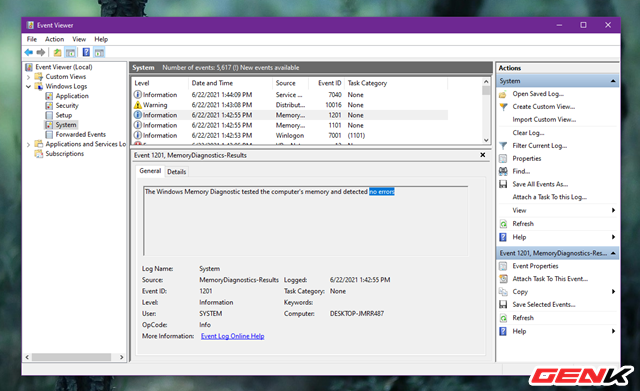Click Import Custom View action
640x391 pixels.
coord(544,120)
